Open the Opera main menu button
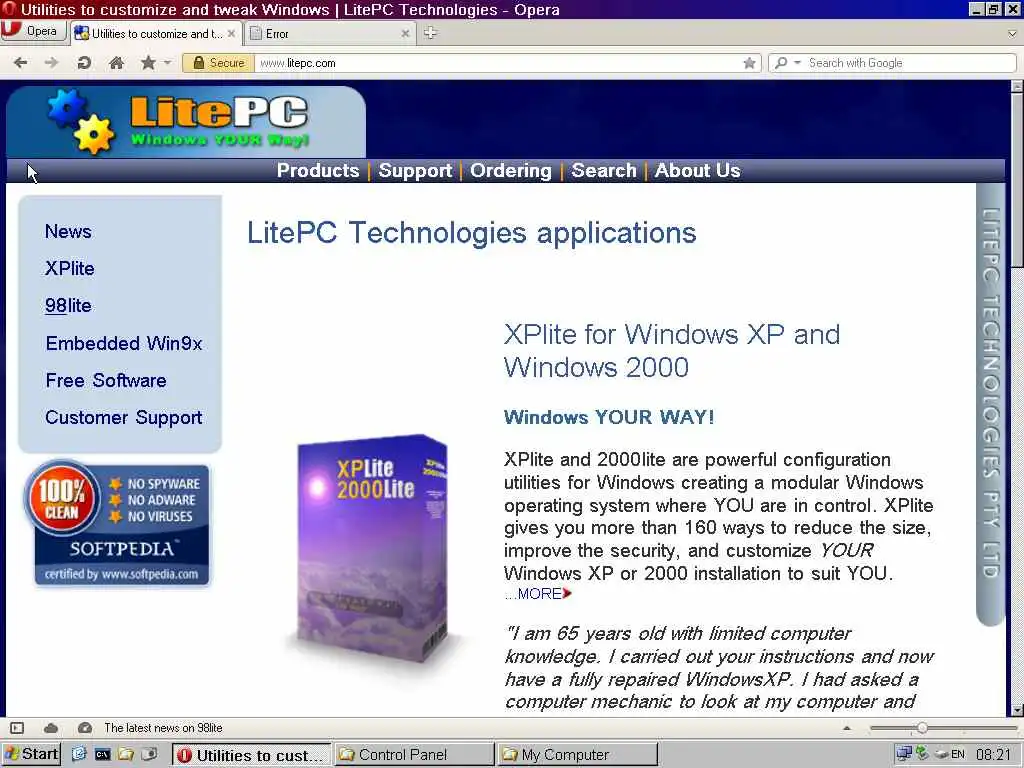1024x768 pixels. tap(33, 31)
